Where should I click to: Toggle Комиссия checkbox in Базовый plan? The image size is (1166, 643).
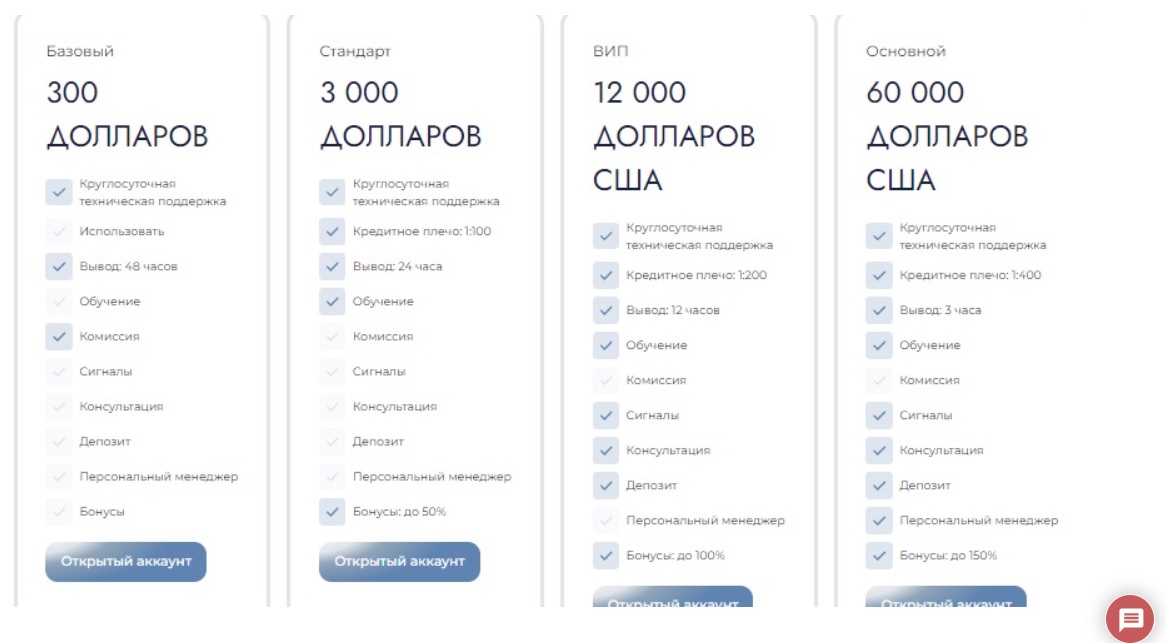tap(59, 337)
